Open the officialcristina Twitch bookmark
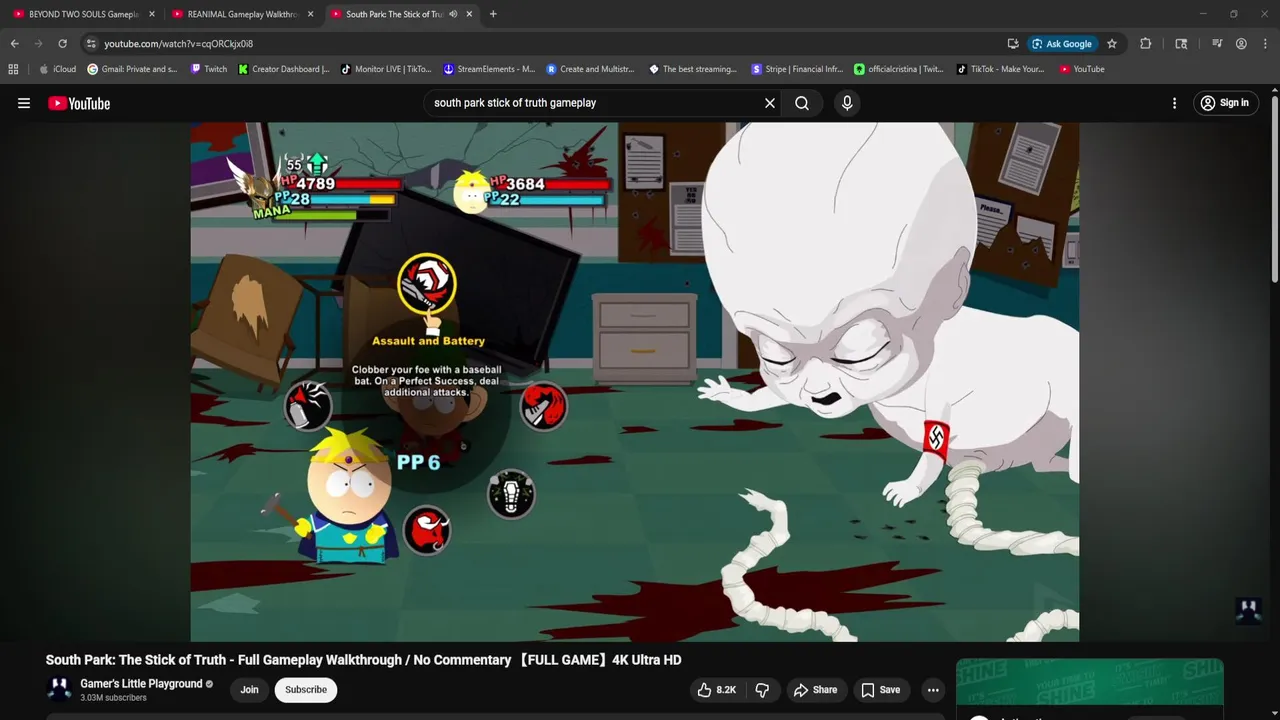The height and width of the screenshot is (720, 1280). 899,69
